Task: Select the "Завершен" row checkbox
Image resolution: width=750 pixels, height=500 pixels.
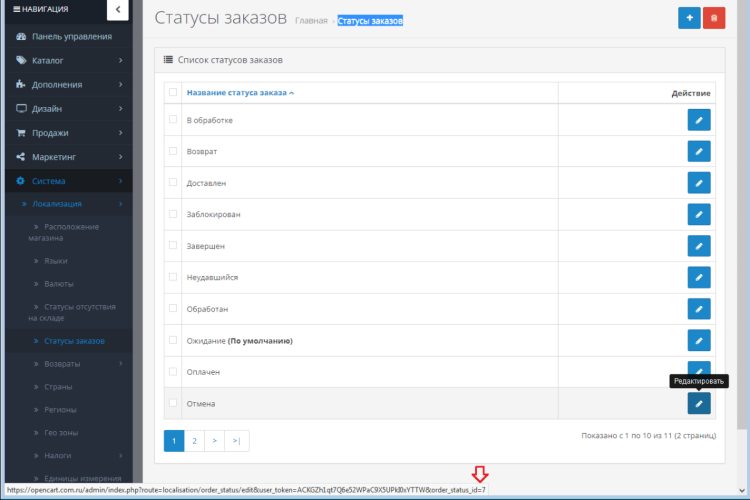Action: (173, 245)
